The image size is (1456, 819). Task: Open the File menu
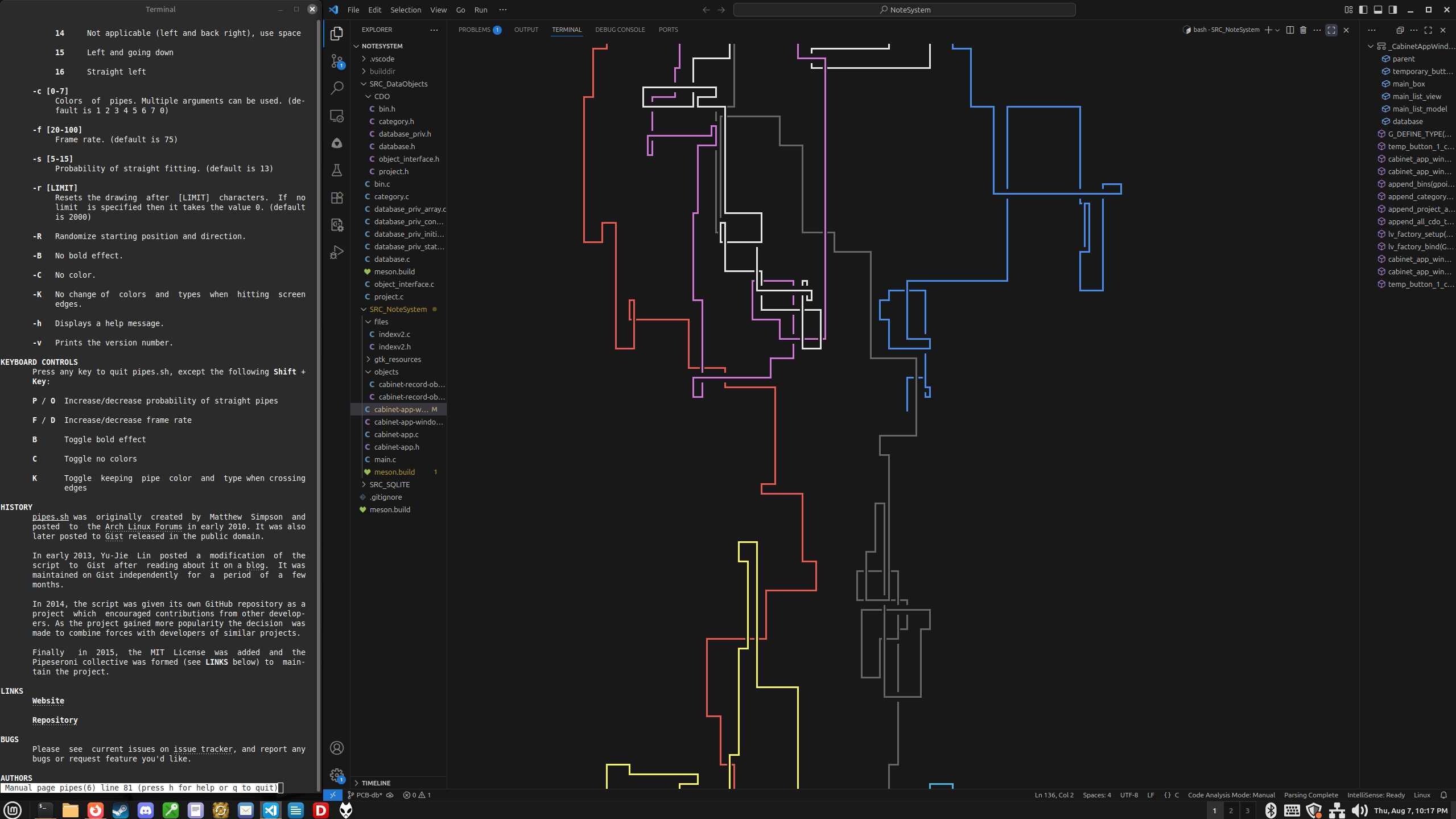pos(353,10)
